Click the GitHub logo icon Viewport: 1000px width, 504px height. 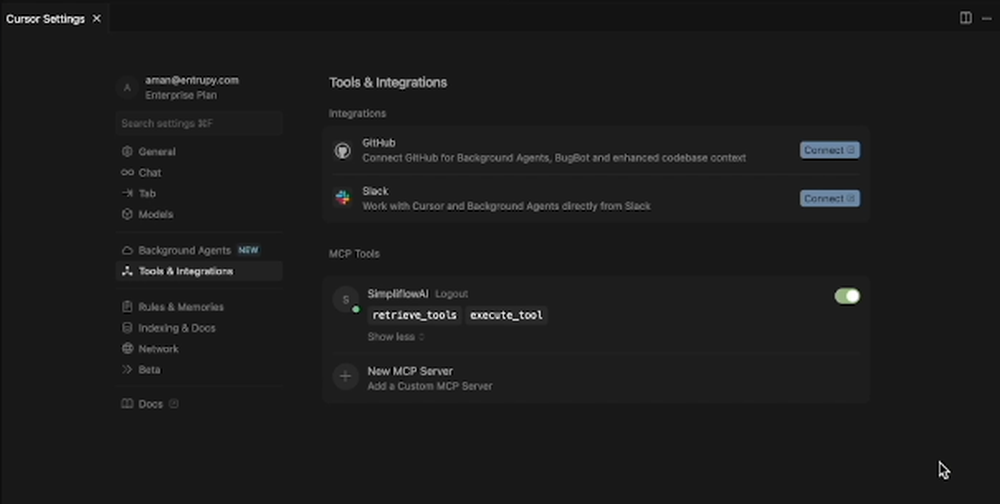[342, 151]
